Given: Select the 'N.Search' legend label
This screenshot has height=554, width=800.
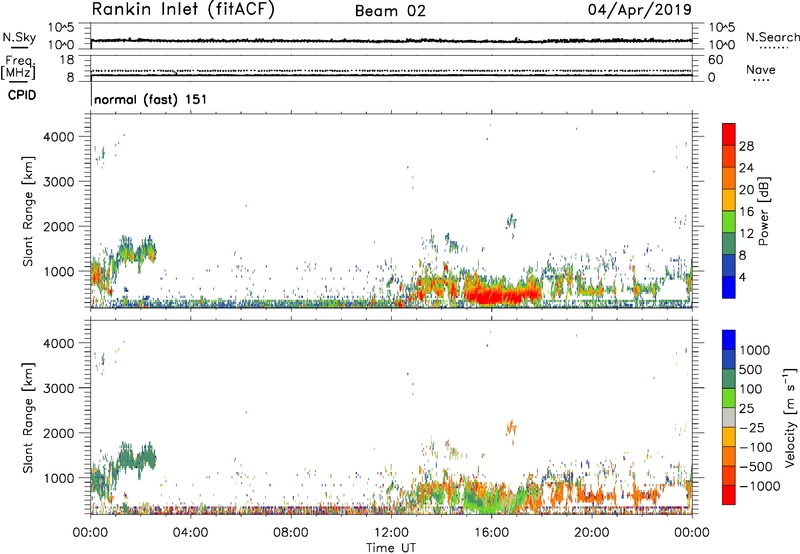Looking at the screenshot, I should [x=773, y=37].
